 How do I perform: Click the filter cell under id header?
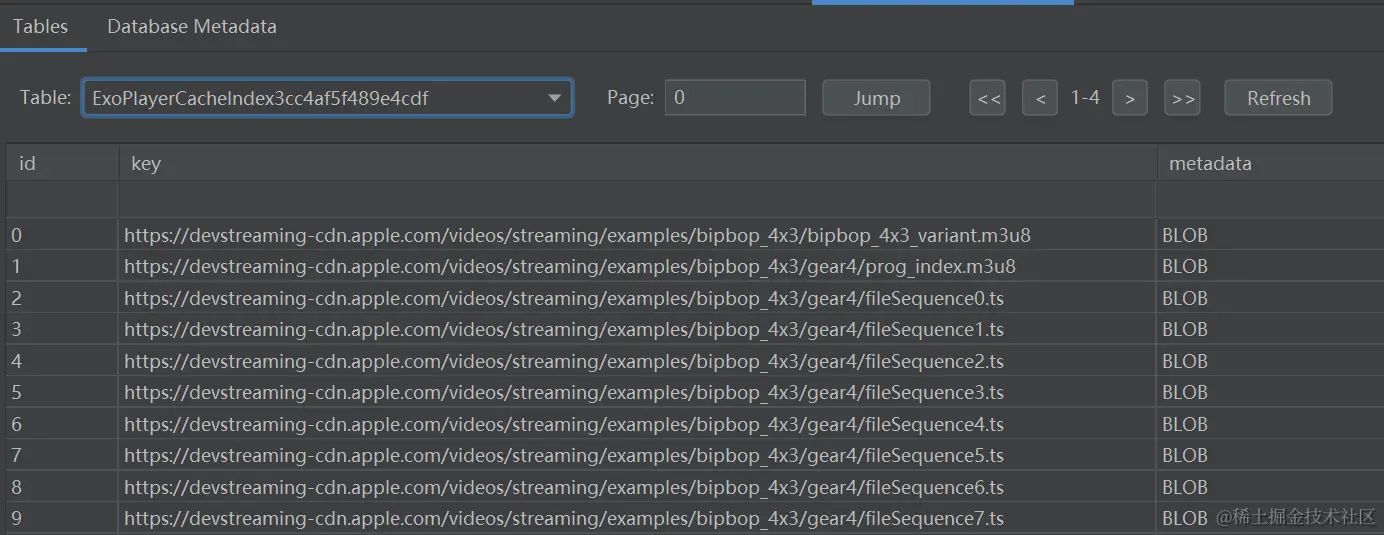pyautogui.click(x=62, y=200)
